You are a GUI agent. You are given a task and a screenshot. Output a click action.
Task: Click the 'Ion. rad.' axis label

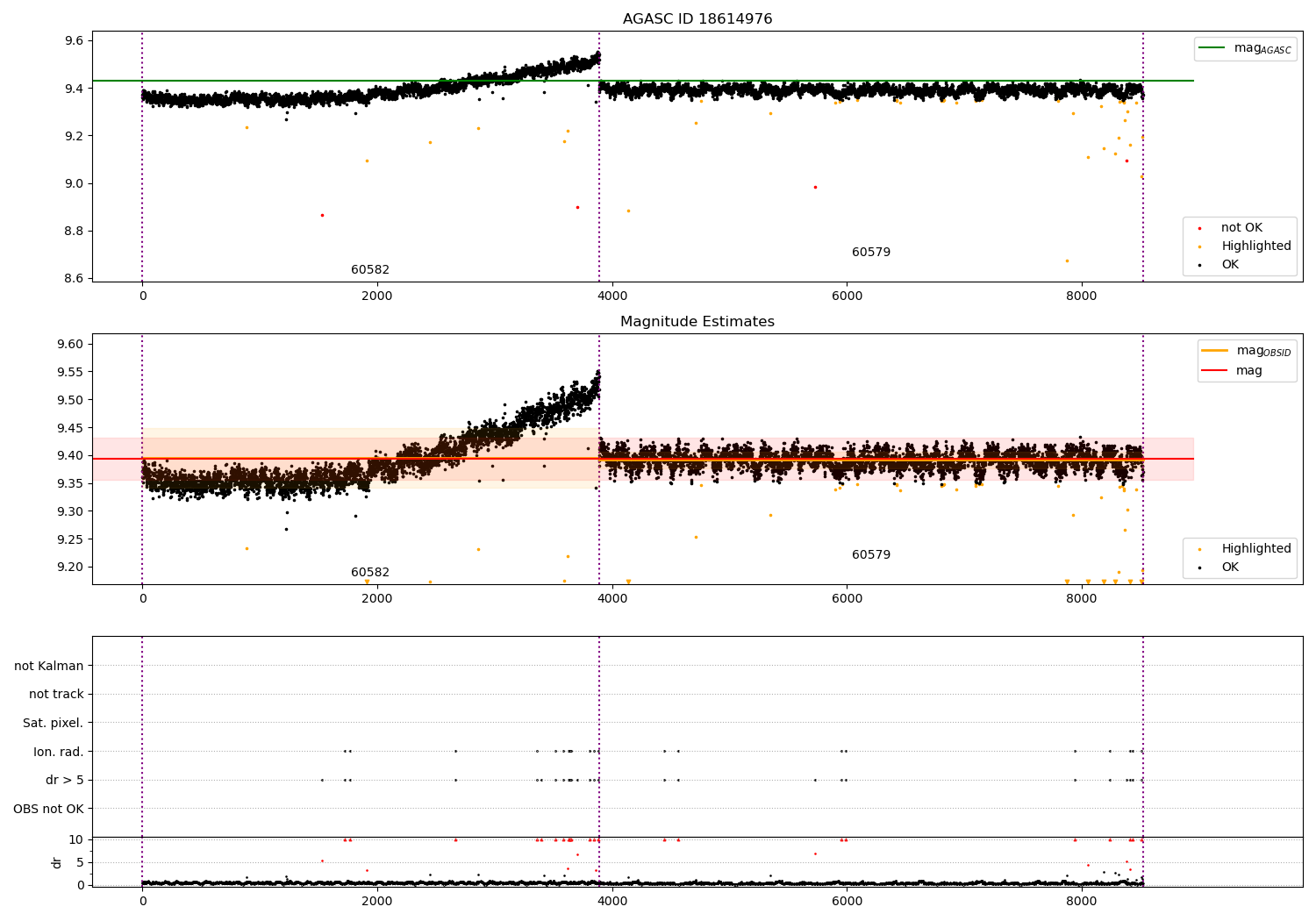pyautogui.click(x=59, y=753)
